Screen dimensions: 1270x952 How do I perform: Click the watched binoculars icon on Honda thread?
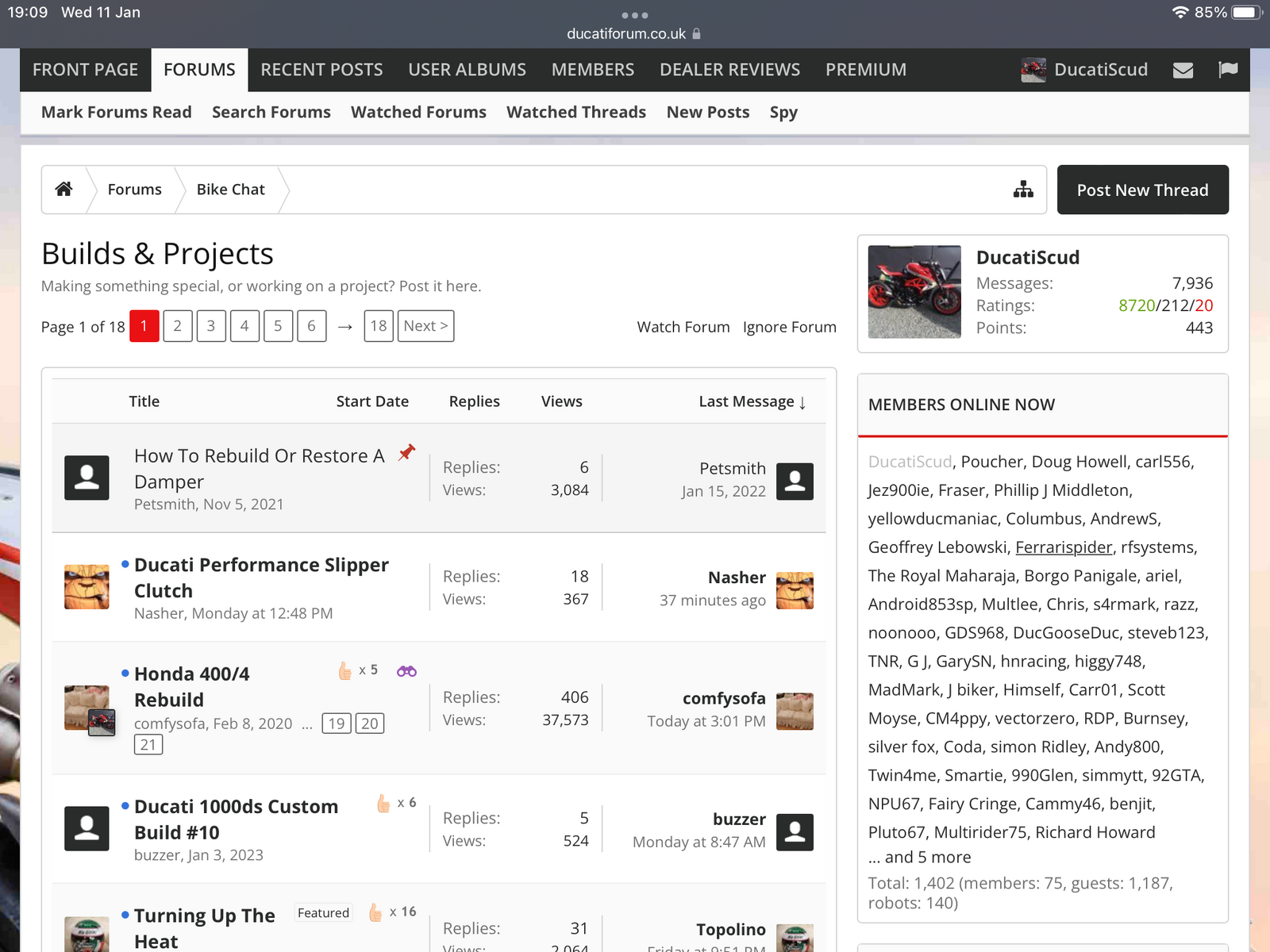(406, 671)
